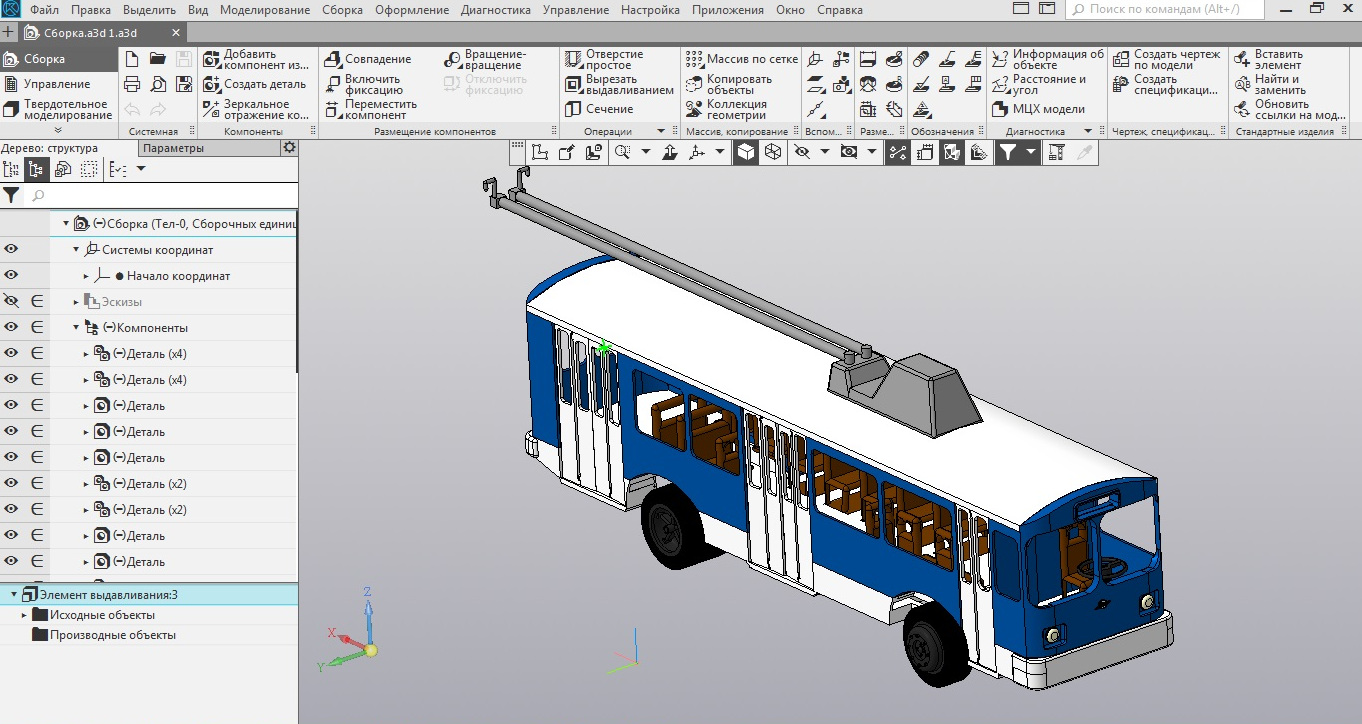Select Производные объекты row
This screenshot has width=1362, height=724.
(149, 635)
